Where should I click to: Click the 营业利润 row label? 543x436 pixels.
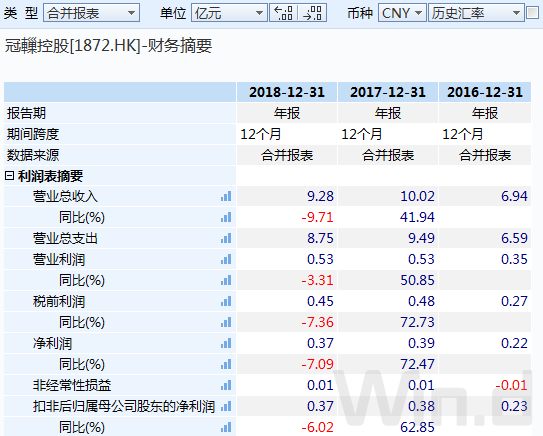59,259
